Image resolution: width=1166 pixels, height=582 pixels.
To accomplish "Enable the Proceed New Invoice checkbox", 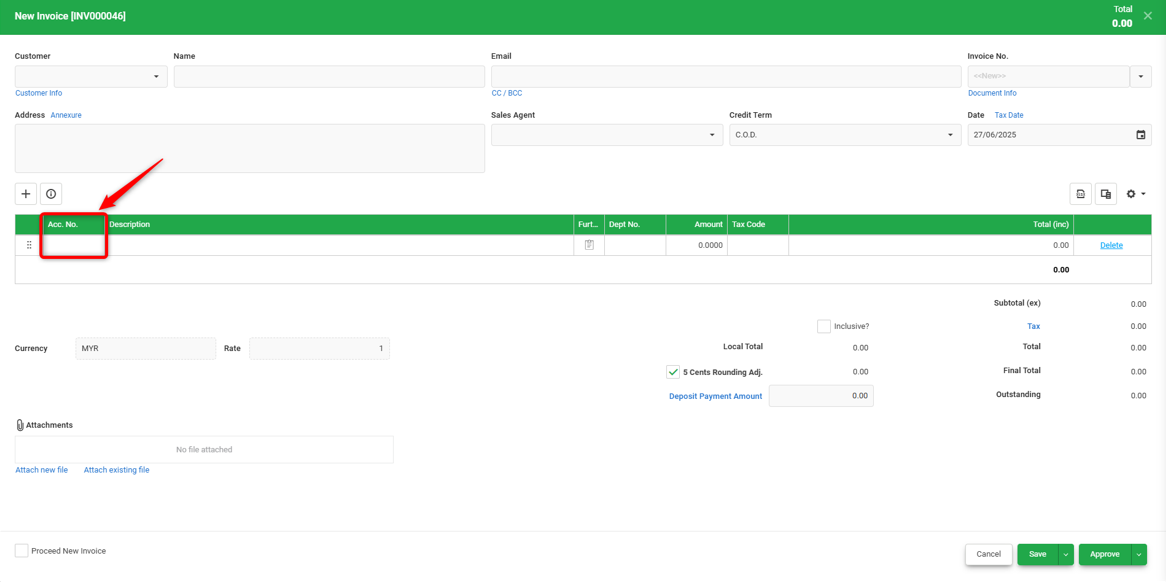I will coord(22,551).
